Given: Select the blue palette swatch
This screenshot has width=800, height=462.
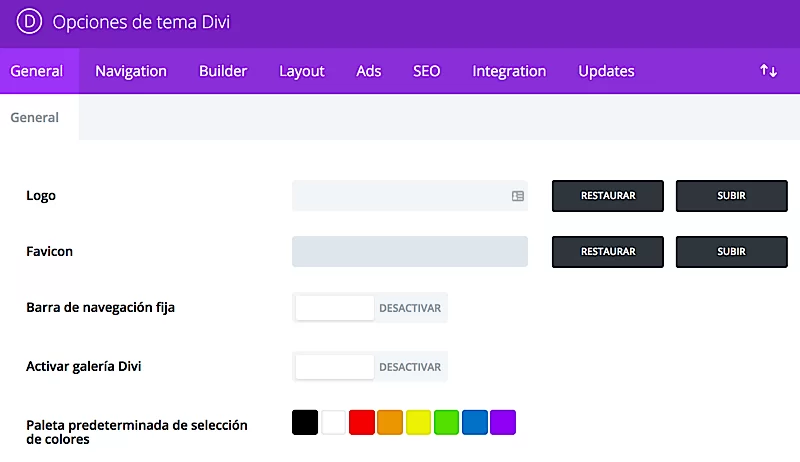Looking at the screenshot, I should pos(475,422).
